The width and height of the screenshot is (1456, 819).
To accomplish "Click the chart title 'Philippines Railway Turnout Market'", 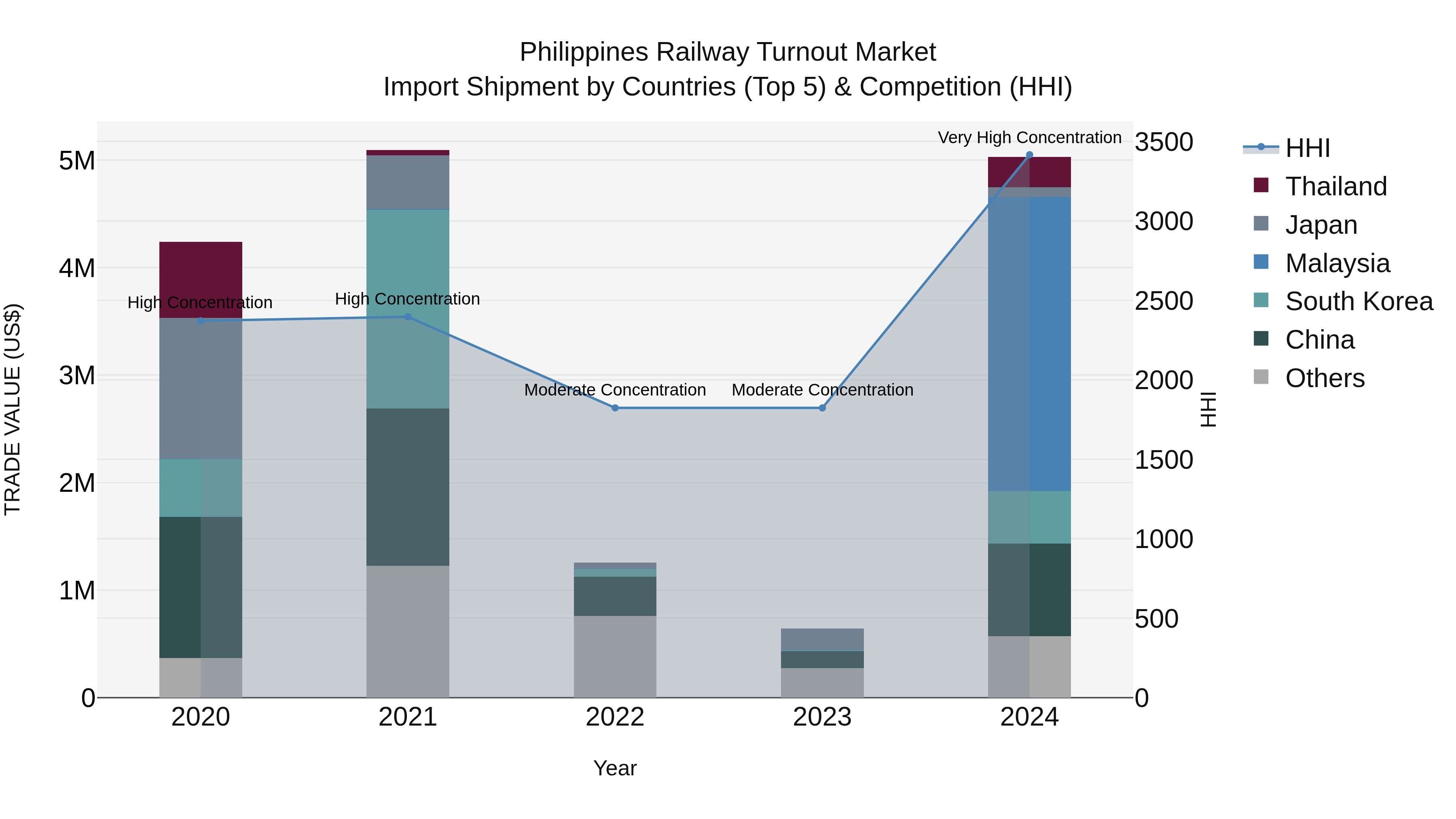I will [x=728, y=52].
